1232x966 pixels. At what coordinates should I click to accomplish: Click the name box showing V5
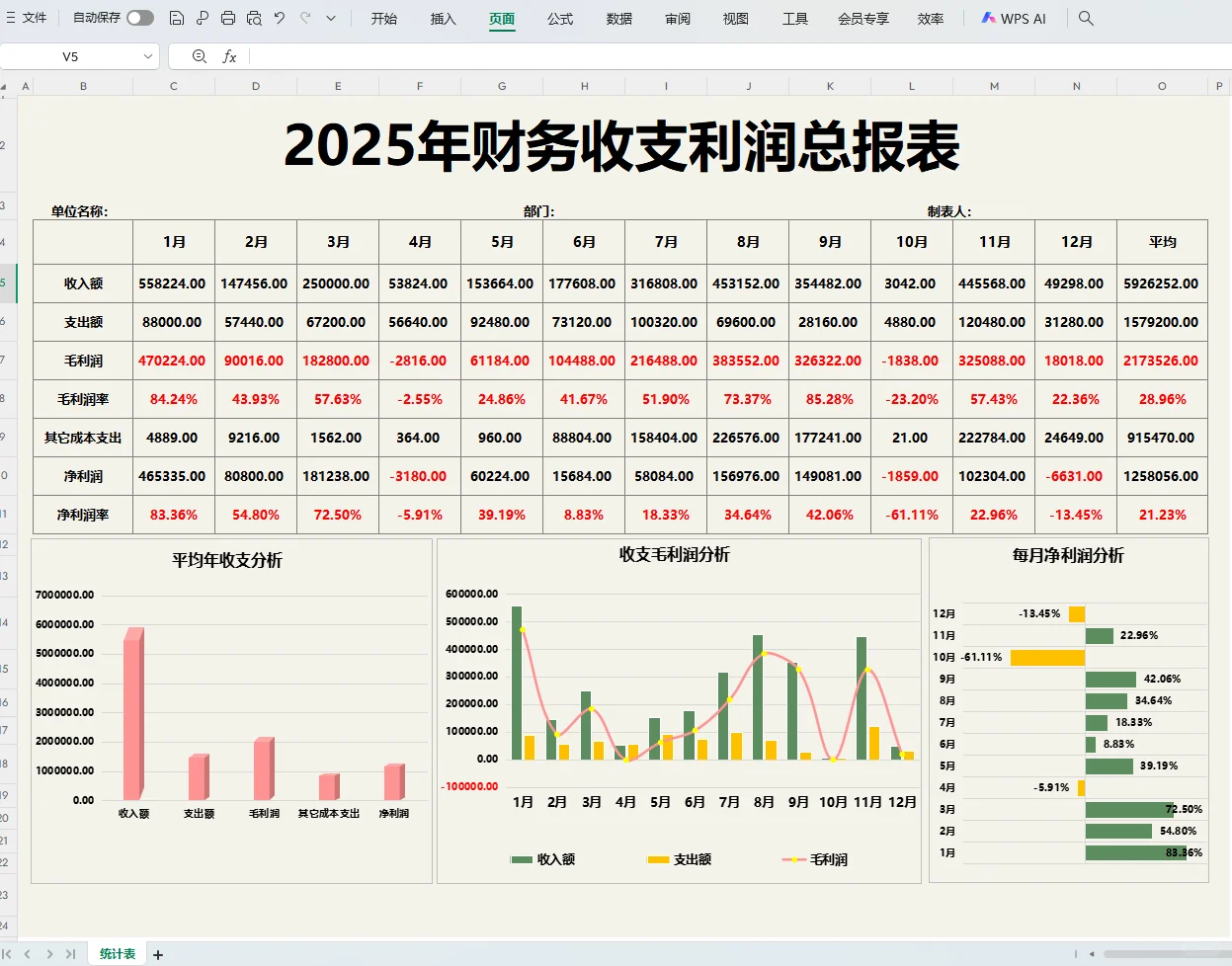(70, 56)
